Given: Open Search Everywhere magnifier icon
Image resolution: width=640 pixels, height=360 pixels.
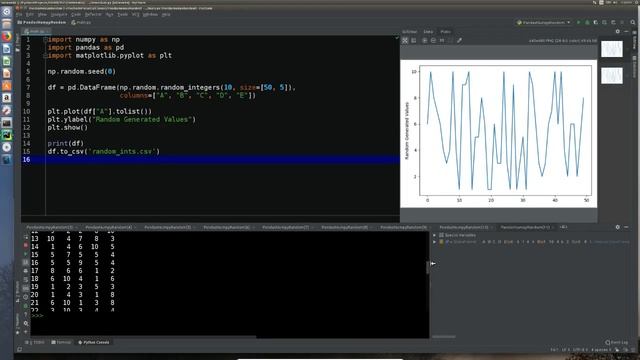Looking at the screenshot, I should (633, 22).
